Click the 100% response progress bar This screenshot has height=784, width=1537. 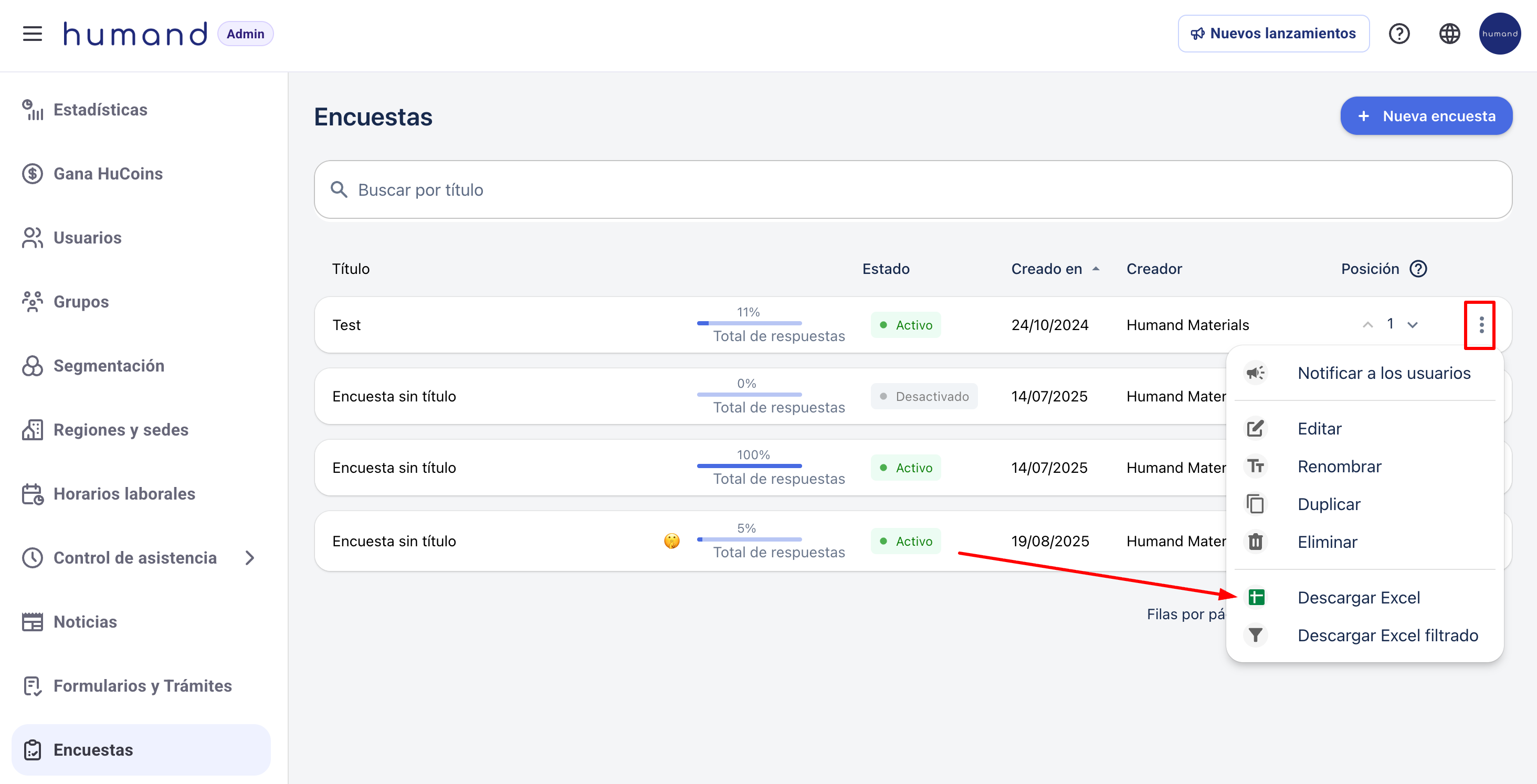coord(749,465)
